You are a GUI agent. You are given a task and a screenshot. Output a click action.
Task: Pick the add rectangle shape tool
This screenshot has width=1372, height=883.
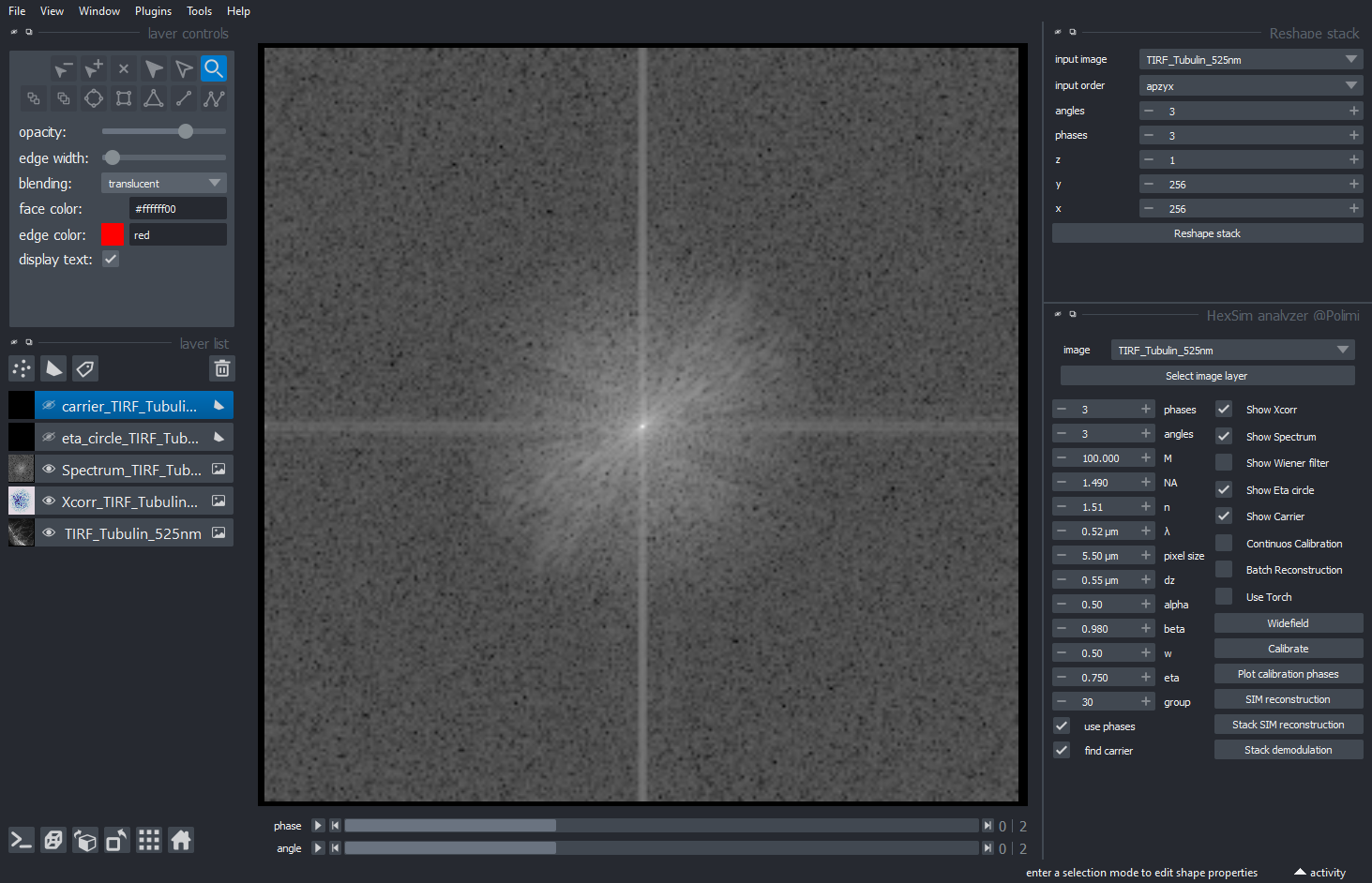click(124, 98)
